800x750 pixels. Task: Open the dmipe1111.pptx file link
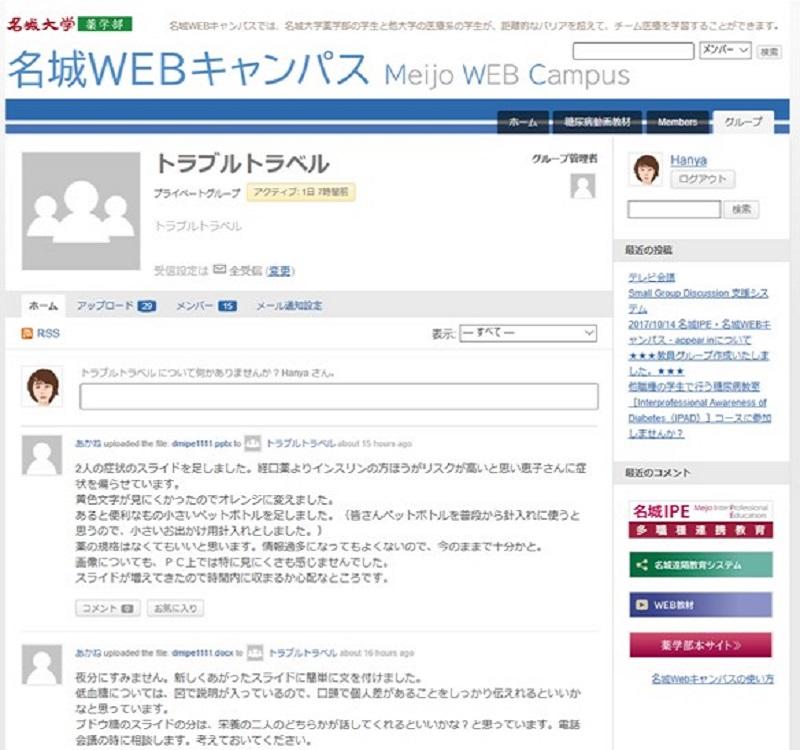click(x=202, y=444)
